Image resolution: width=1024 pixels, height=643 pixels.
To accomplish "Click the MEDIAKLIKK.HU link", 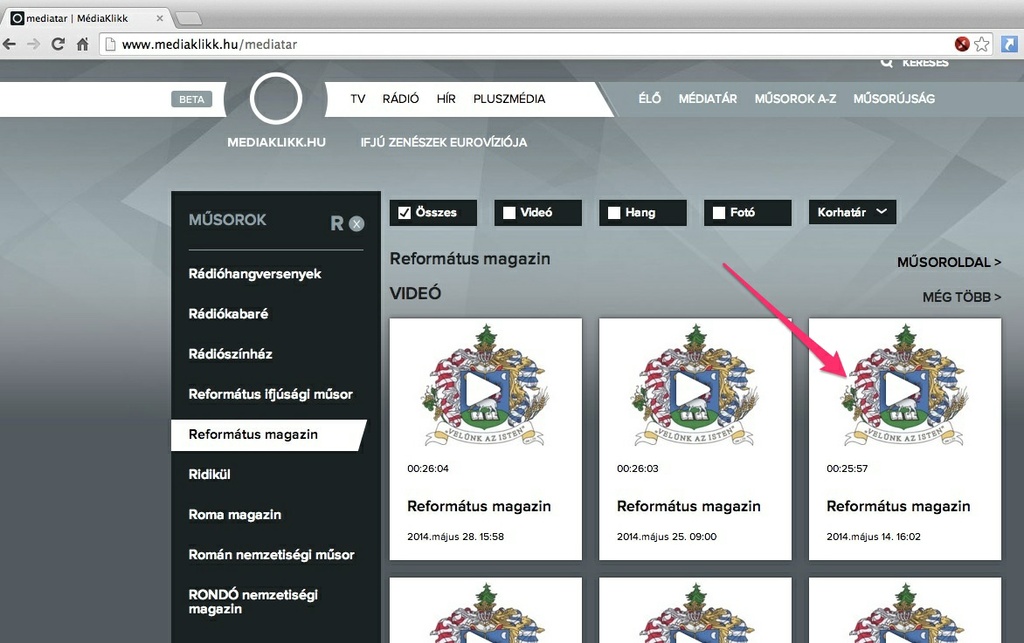I will coord(276,142).
